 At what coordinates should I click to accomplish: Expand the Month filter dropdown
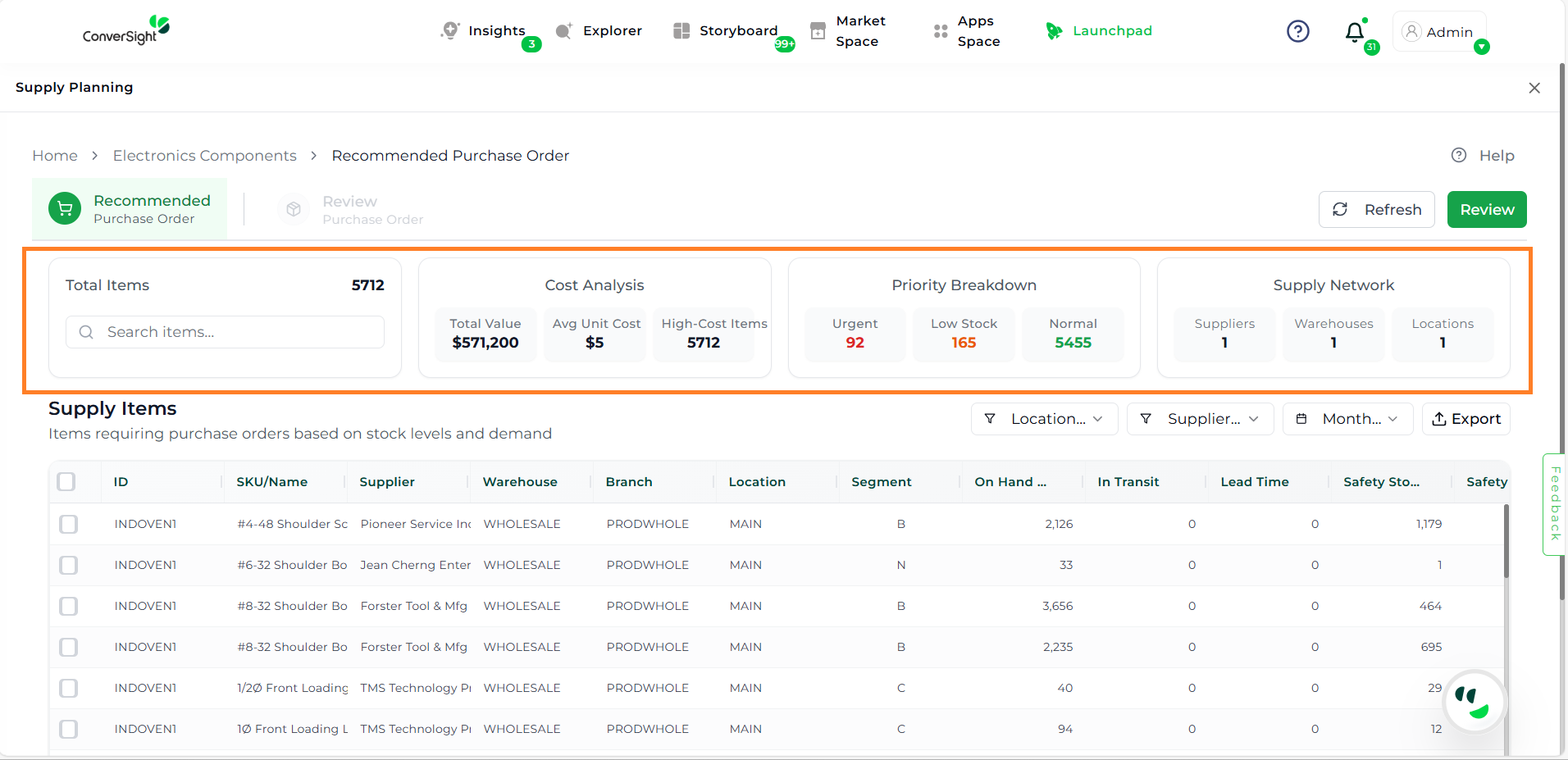tap(1347, 419)
